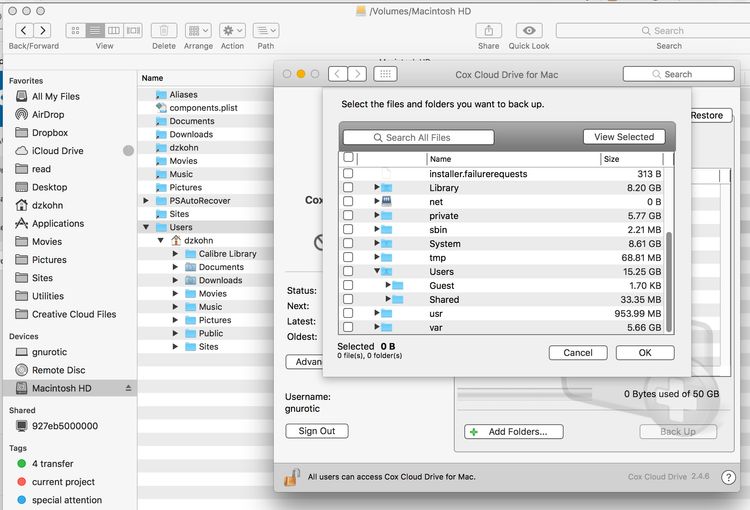Click the lock icon in Cox Cloud Drive
The height and width of the screenshot is (510, 750).
[291, 477]
